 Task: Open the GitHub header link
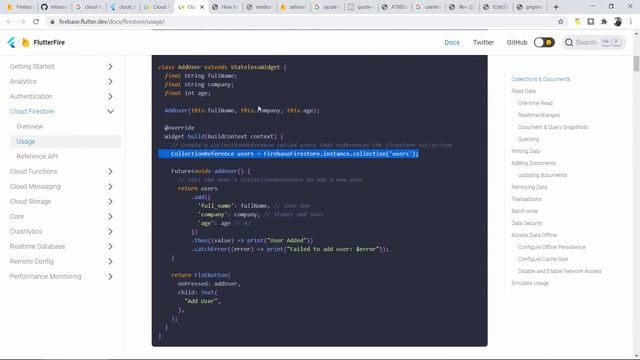click(x=517, y=42)
